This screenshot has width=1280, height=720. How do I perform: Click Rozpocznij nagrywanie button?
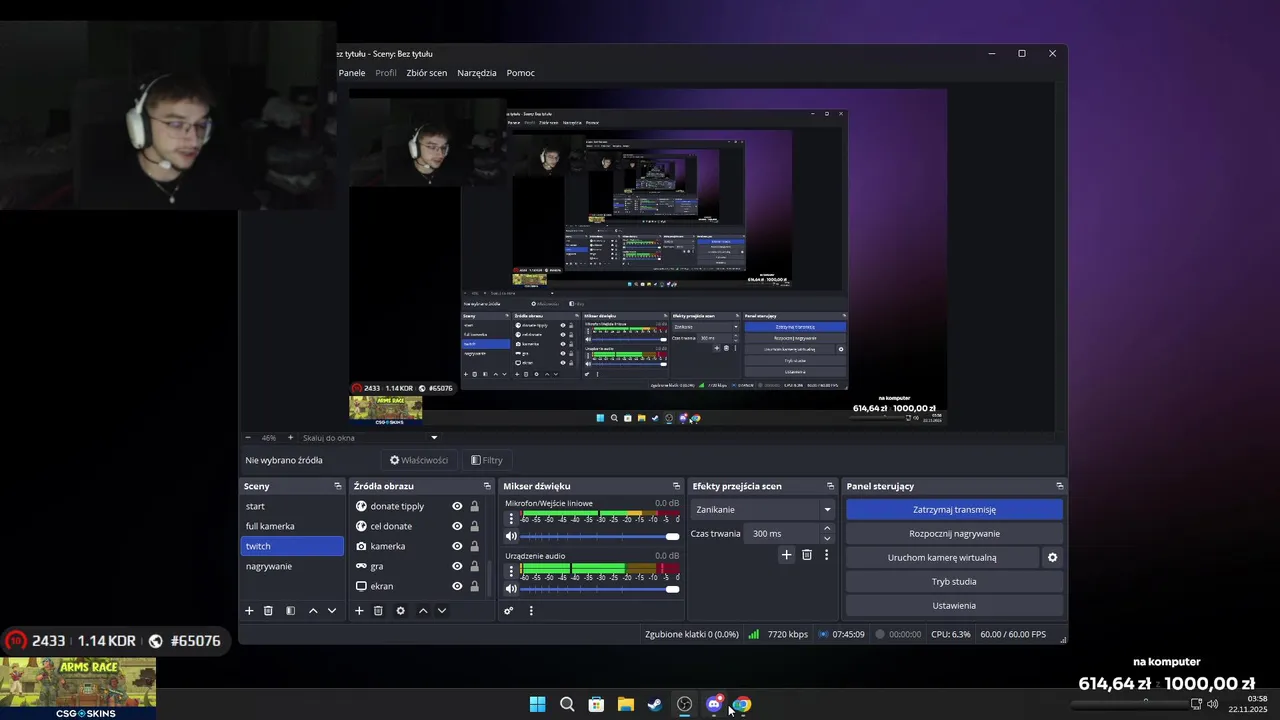pyautogui.click(x=954, y=533)
